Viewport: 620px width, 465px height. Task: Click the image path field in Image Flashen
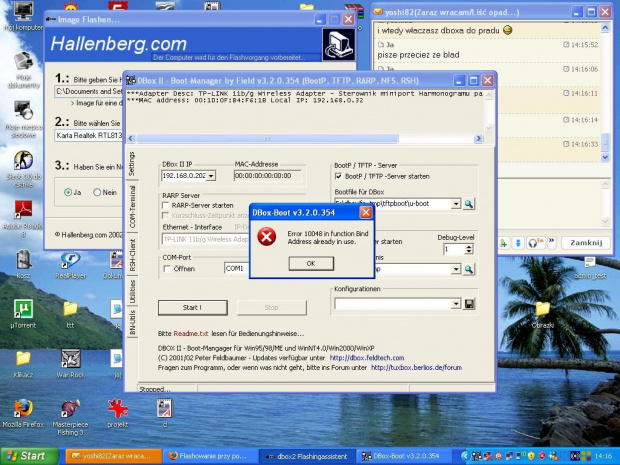[x=89, y=91]
